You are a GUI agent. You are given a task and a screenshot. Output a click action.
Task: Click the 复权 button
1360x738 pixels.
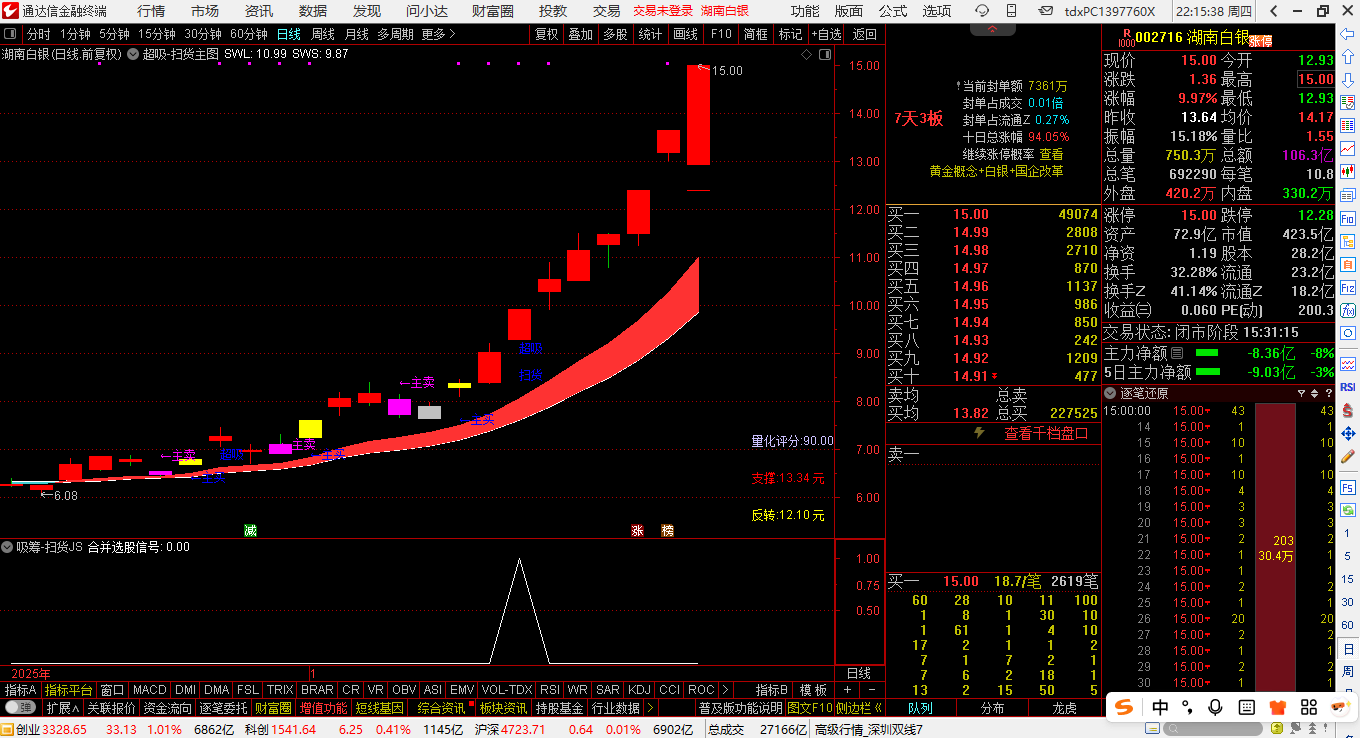point(546,33)
